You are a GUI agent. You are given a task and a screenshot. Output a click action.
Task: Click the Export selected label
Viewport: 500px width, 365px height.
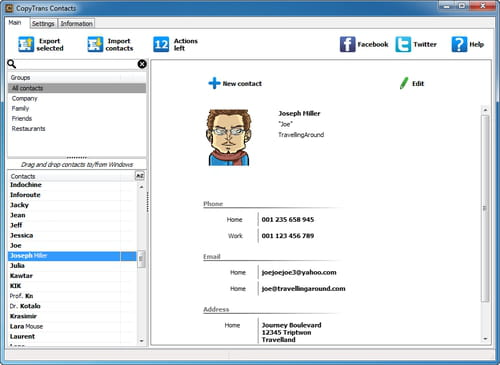(50, 45)
